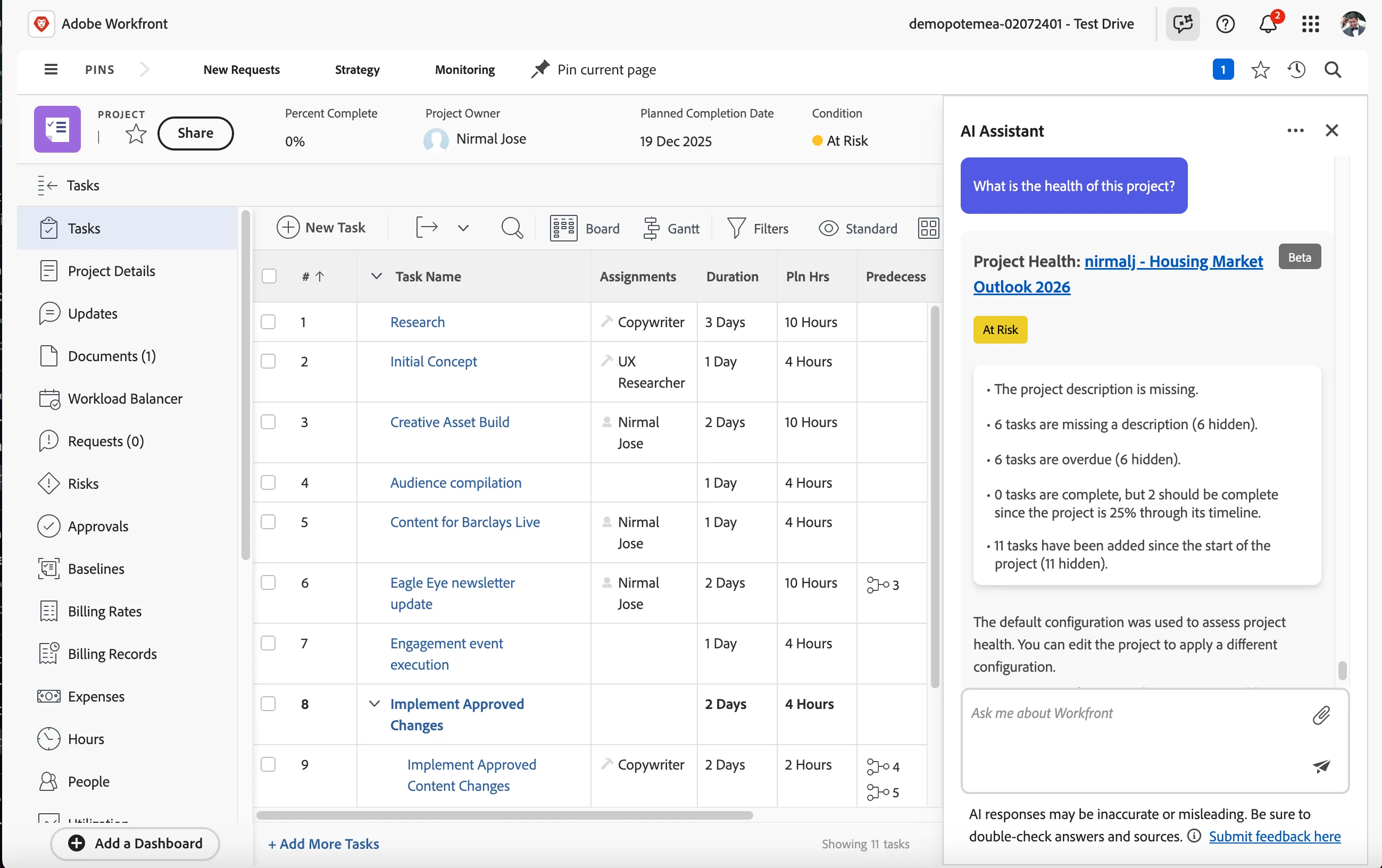Open the apps grid launcher
This screenshot has width=1382, height=868.
pyautogui.click(x=1310, y=23)
